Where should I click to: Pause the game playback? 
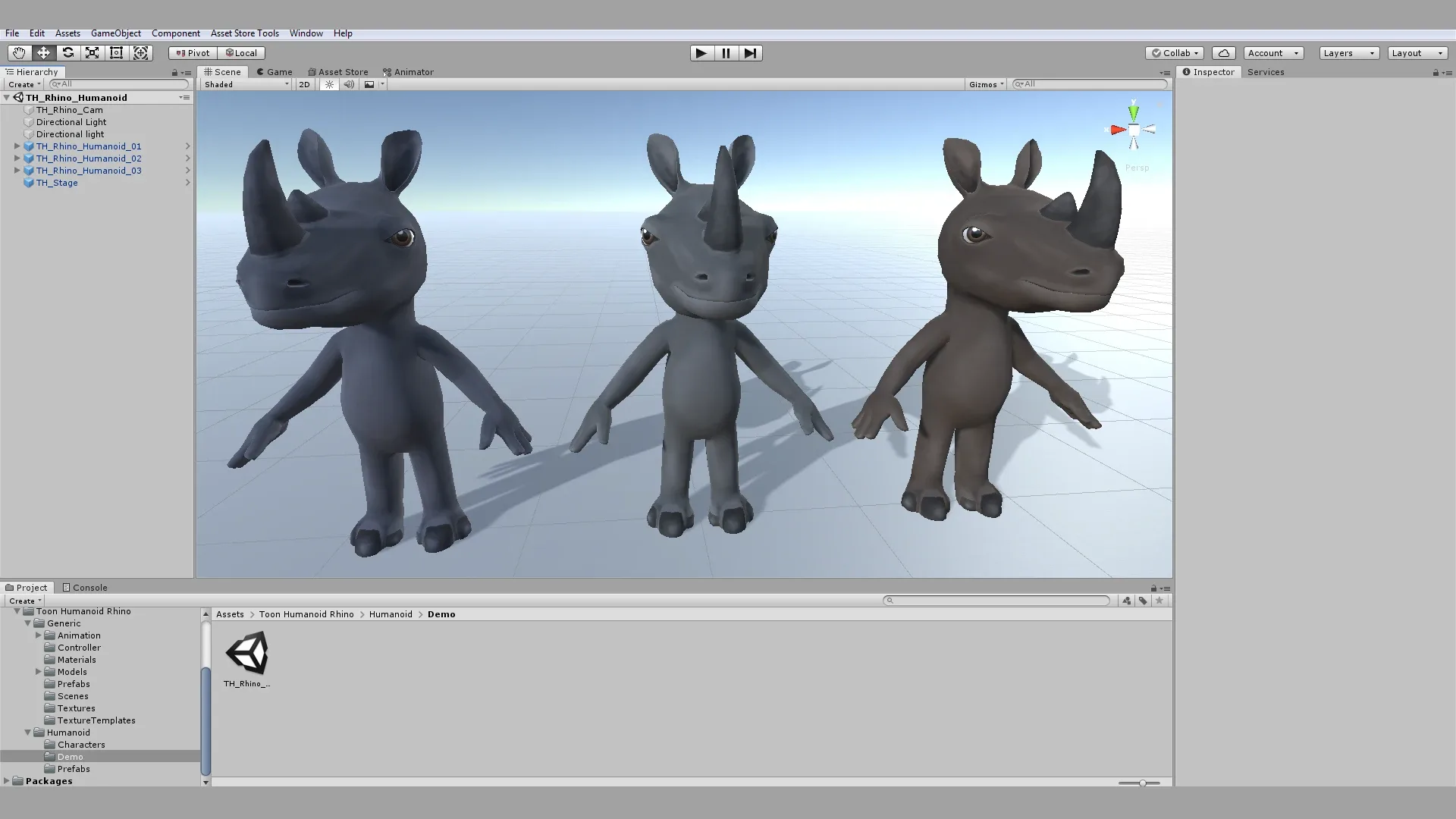726,53
